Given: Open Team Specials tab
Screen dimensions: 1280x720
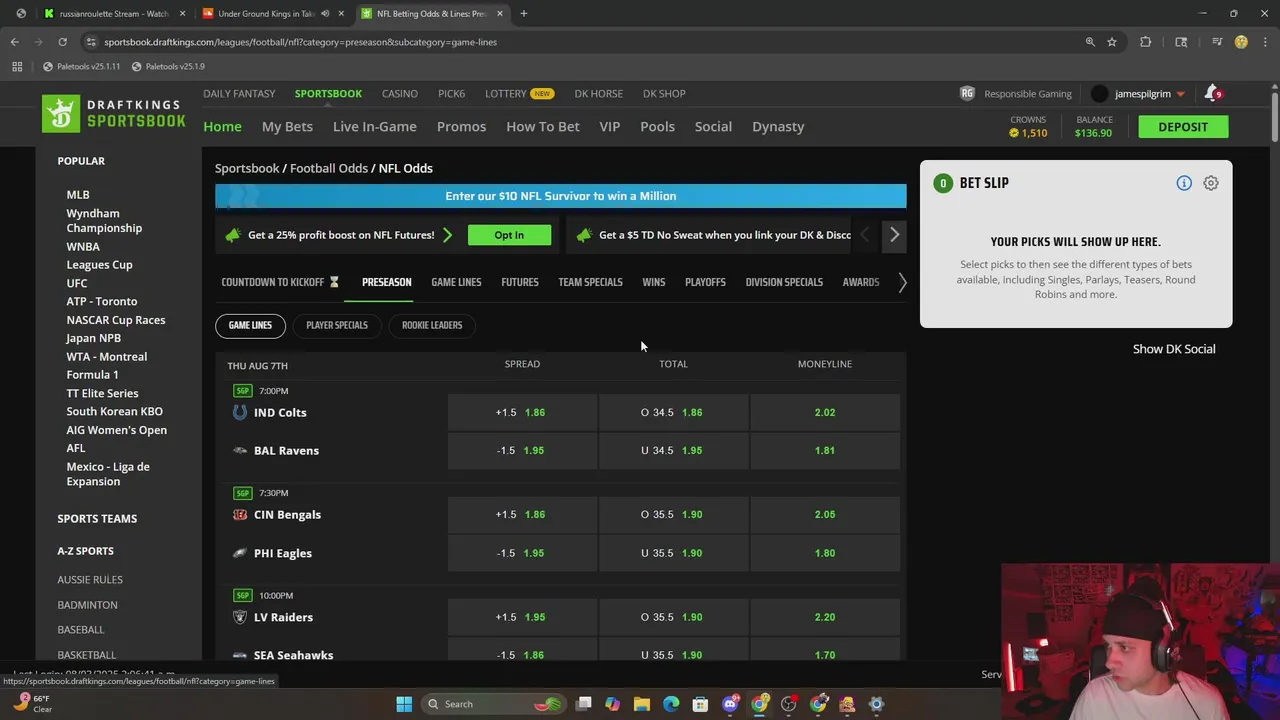Looking at the screenshot, I should [590, 282].
